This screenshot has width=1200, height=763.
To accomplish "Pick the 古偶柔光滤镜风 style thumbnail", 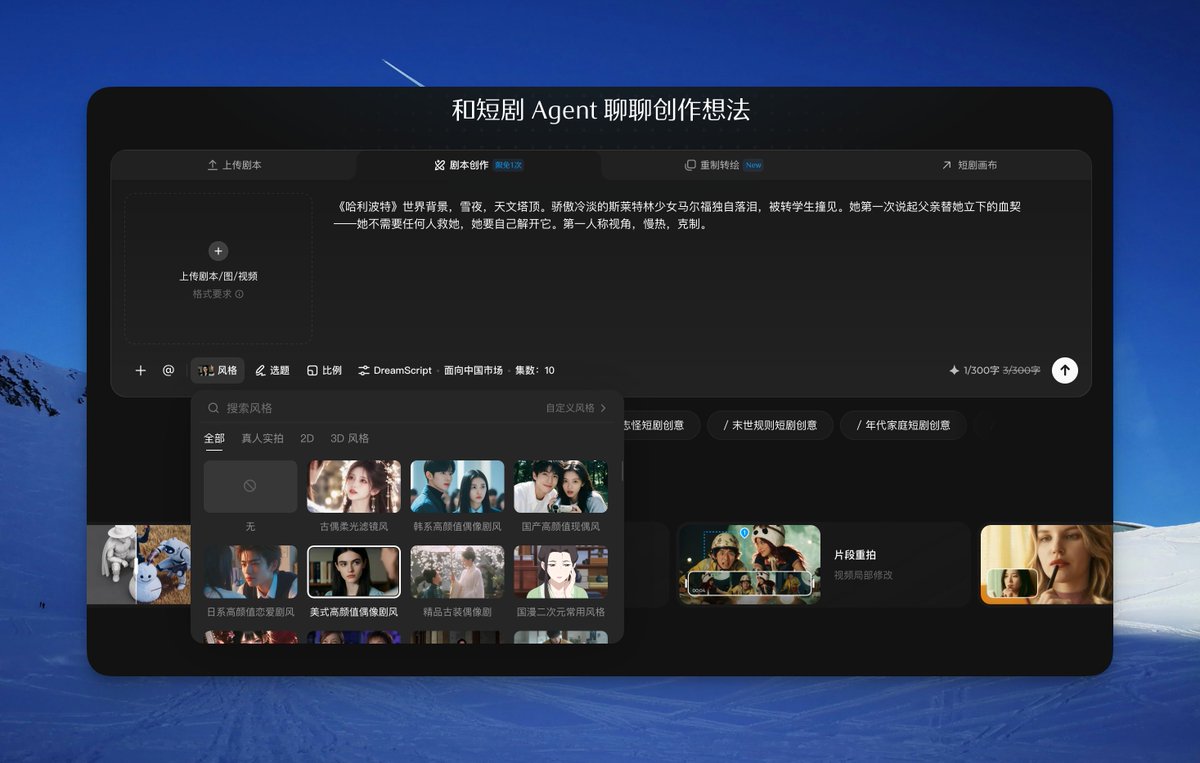I will pyautogui.click(x=354, y=487).
